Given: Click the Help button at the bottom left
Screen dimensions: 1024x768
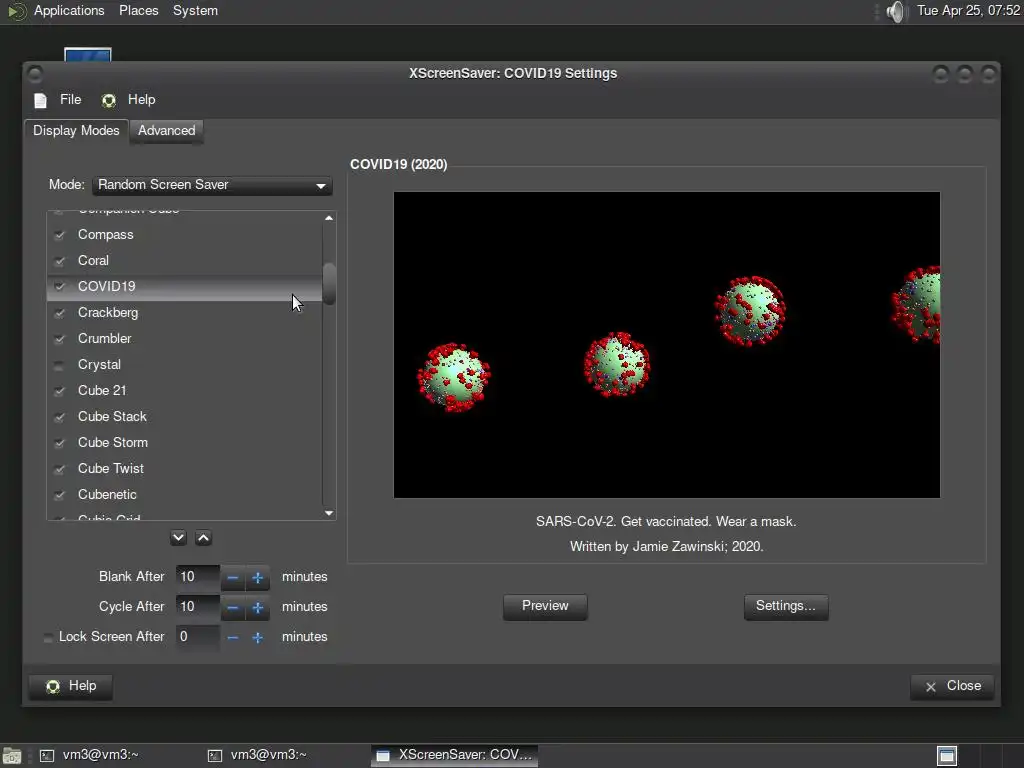Looking at the screenshot, I should tap(71, 686).
